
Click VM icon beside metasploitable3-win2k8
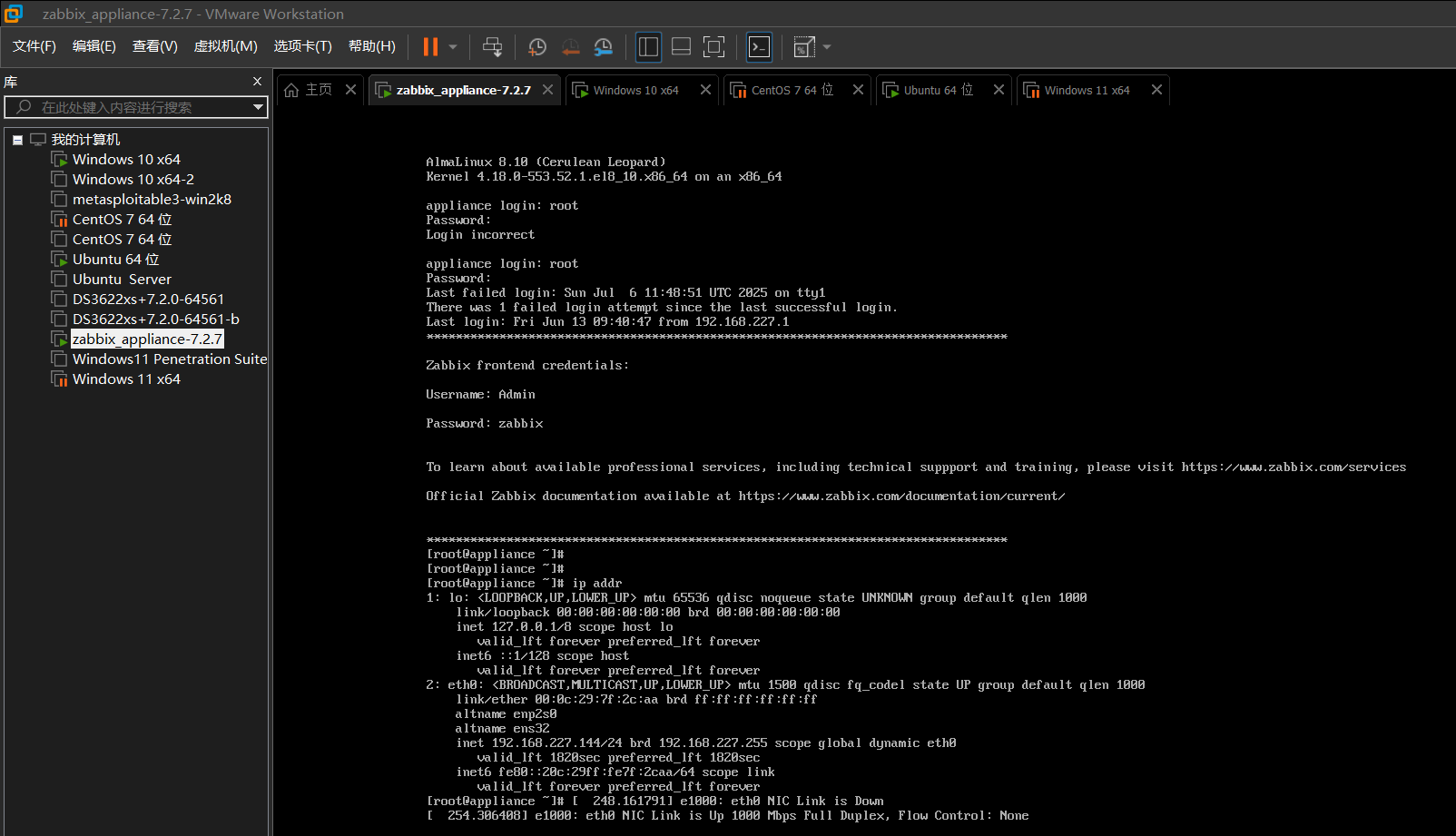pyautogui.click(x=59, y=200)
